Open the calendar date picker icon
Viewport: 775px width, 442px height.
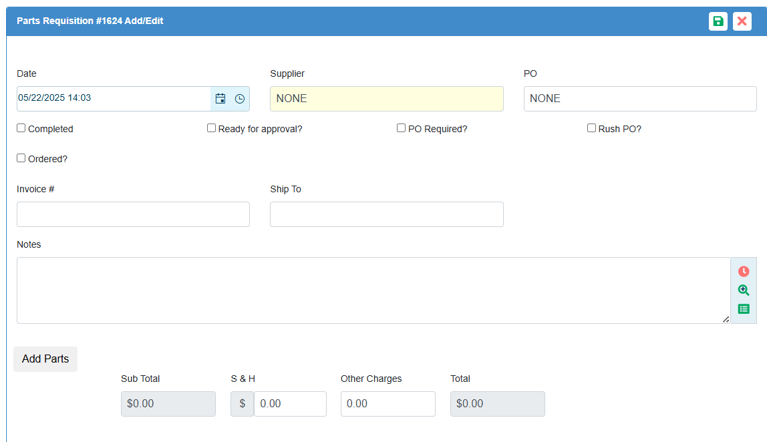221,99
